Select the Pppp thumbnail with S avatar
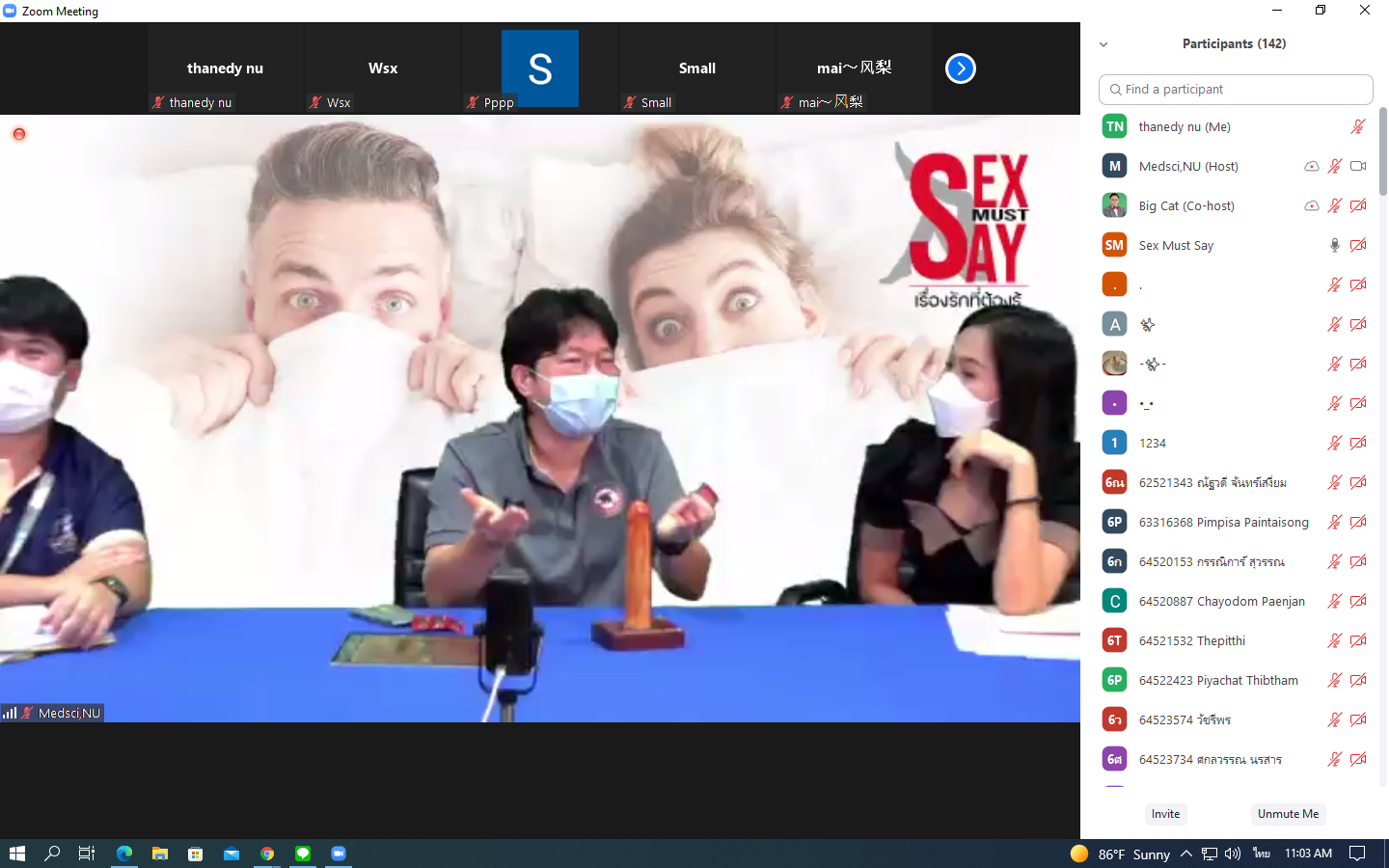This screenshot has height=868, width=1389. pyautogui.click(x=540, y=68)
